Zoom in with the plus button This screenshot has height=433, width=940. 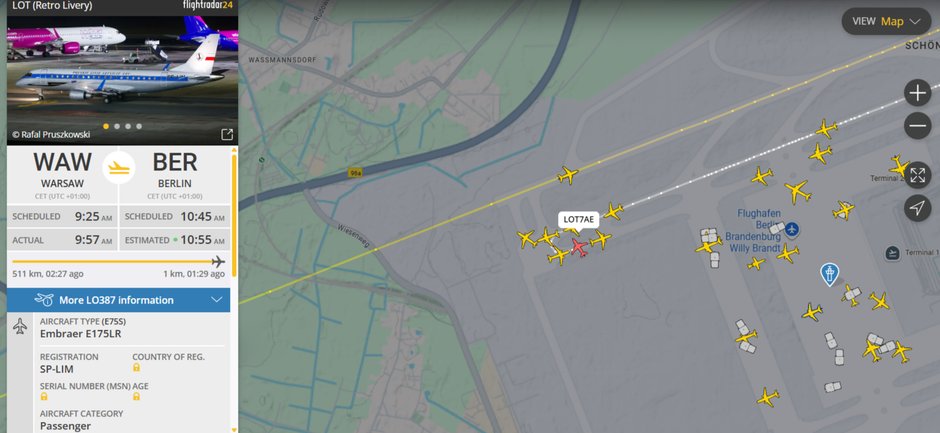coord(917,93)
